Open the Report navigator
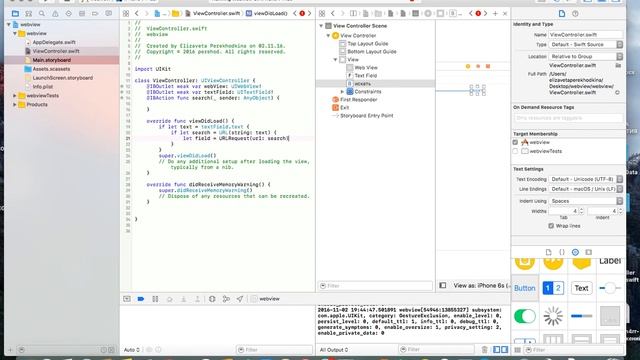Screen dimensions: 640x360 pos(109,13)
